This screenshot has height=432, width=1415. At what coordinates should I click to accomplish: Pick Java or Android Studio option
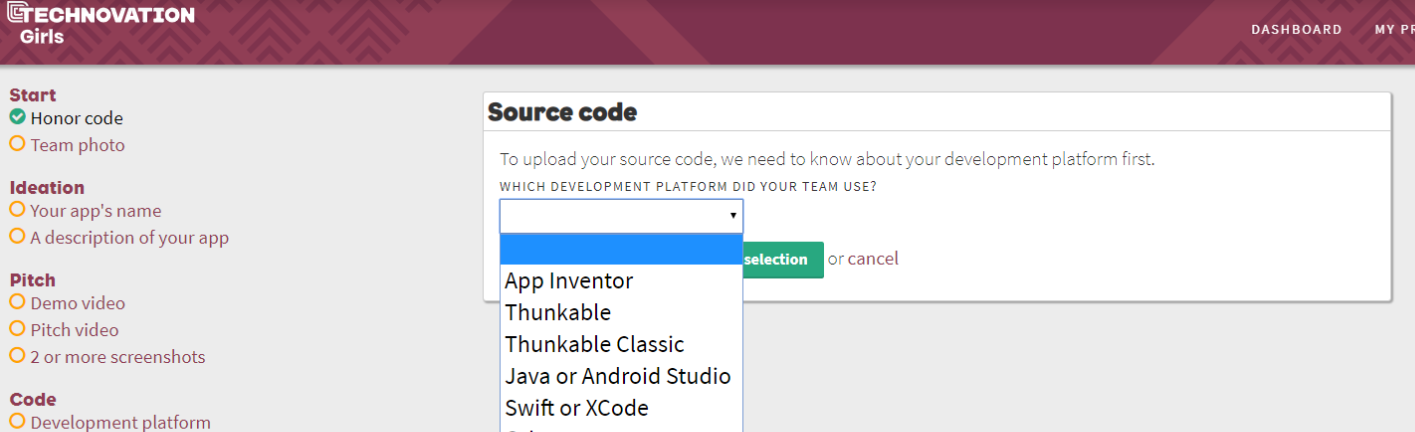[x=618, y=376]
